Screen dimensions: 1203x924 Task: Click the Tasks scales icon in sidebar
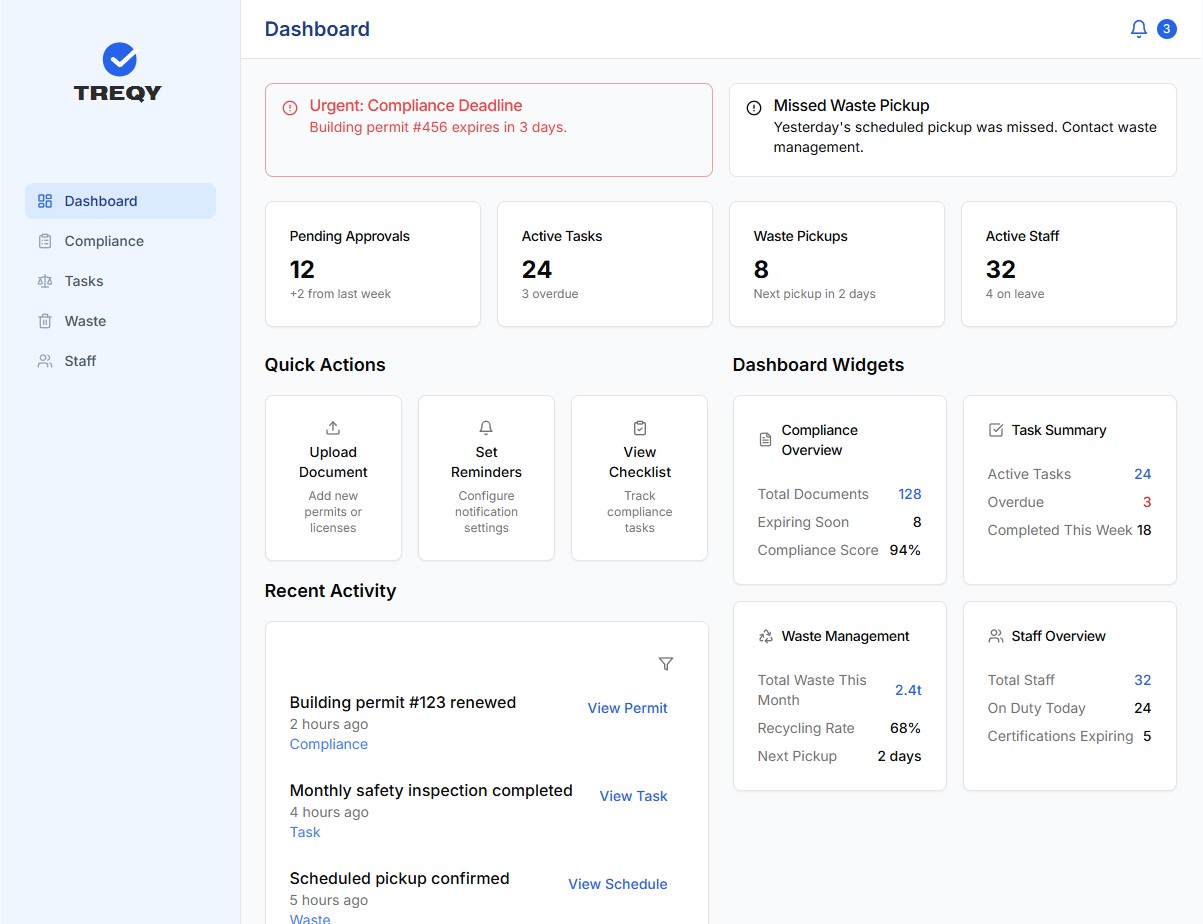(45, 281)
